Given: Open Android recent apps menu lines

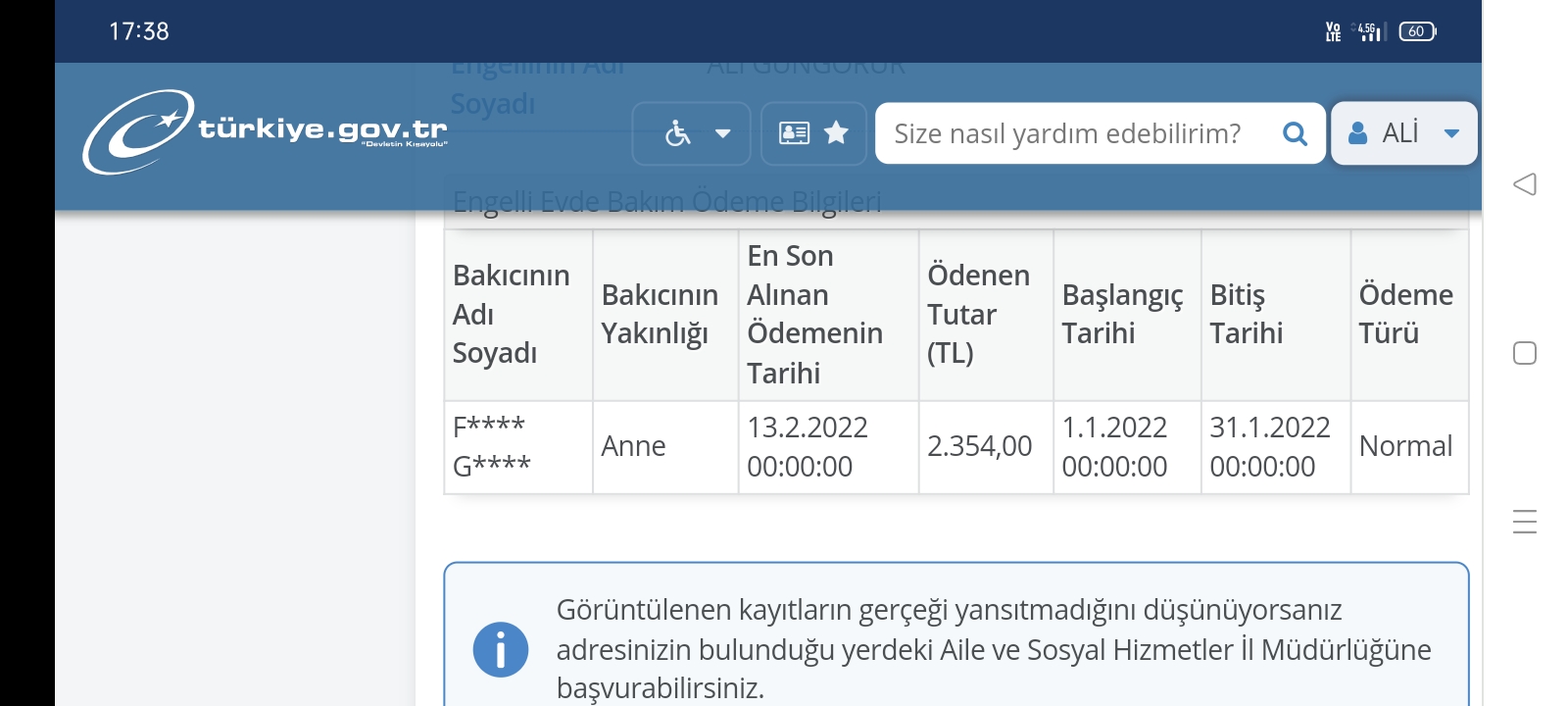Looking at the screenshot, I should [x=1524, y=522].
